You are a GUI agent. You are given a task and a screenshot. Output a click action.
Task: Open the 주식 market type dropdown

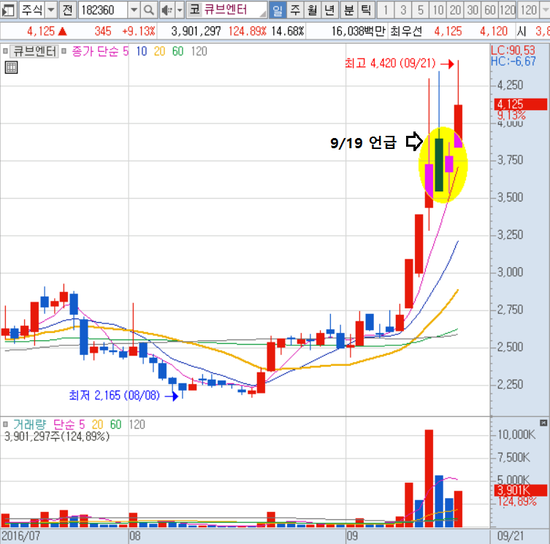click(x=51, y=10)
